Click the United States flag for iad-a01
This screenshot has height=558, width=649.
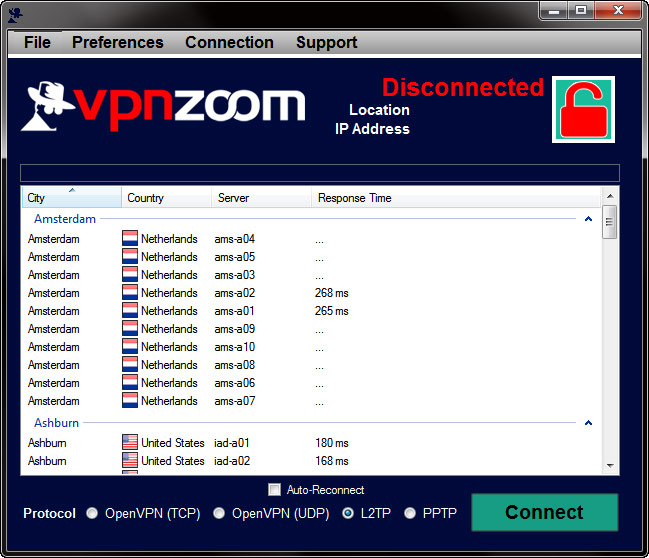coord(130,442)
